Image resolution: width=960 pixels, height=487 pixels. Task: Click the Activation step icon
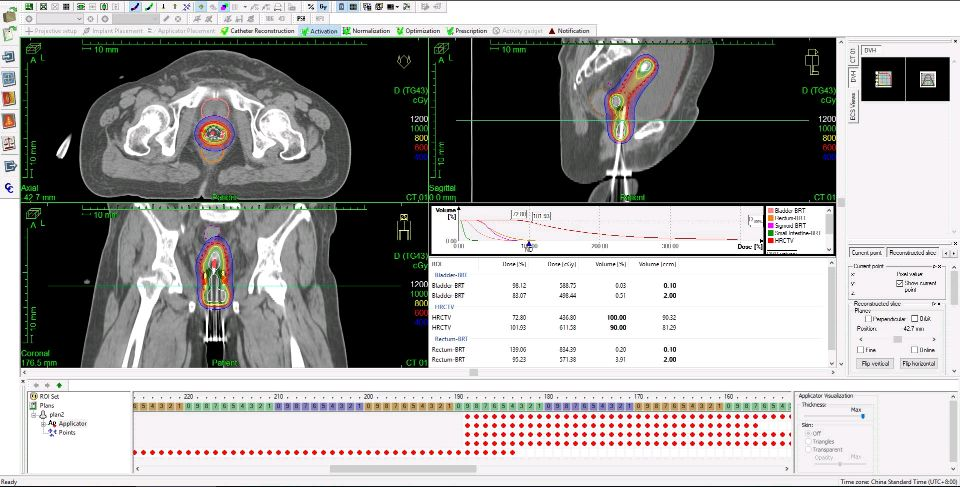(x=305, y=31)
